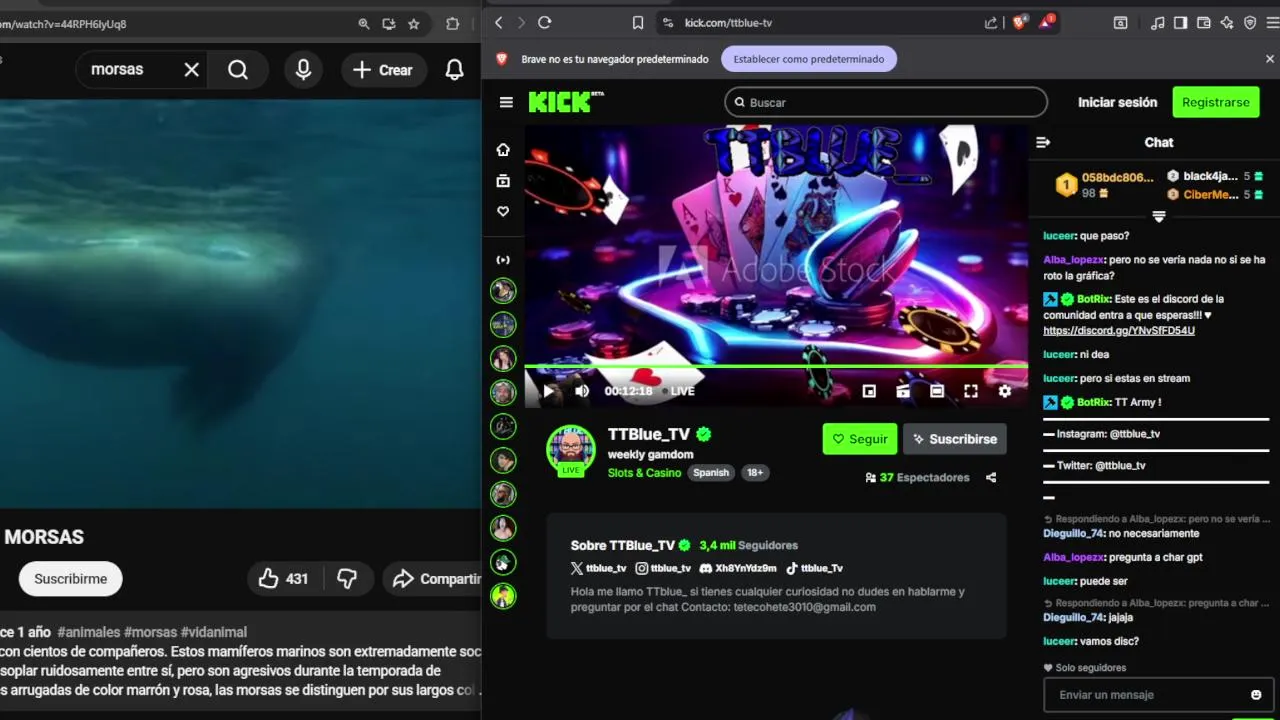Toggle the Brave sidebar panel icon

1181,23
